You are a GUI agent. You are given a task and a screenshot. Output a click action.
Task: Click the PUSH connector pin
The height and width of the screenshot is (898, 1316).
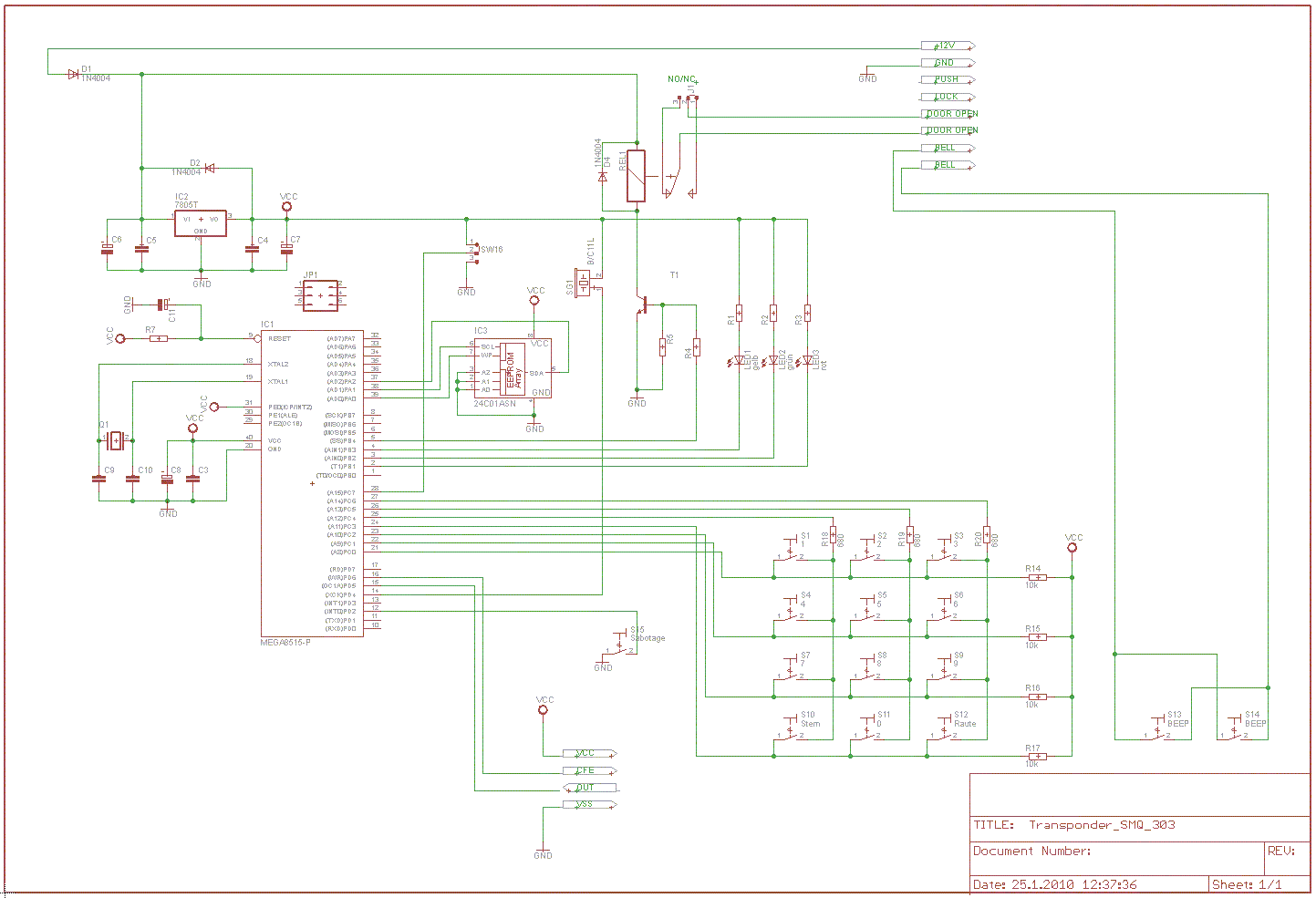coord(948,79)
